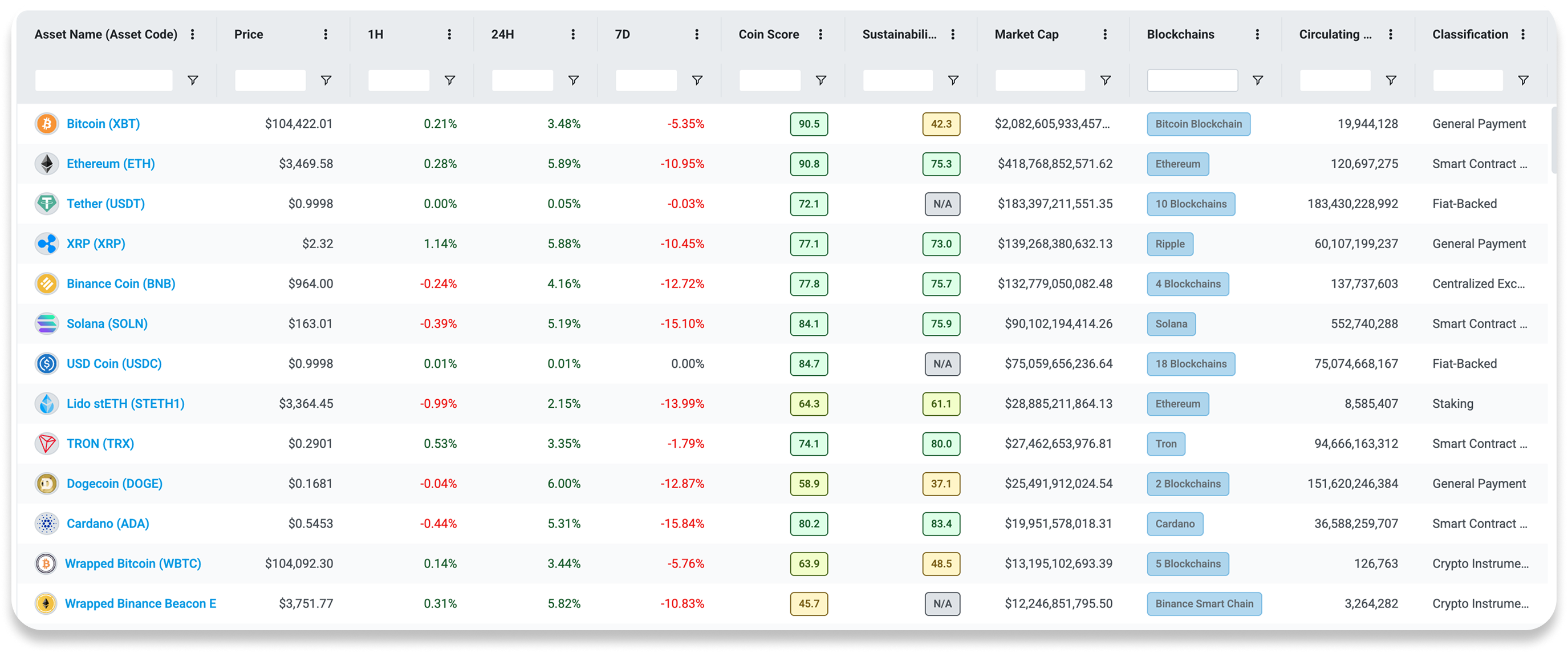Open the 1H column menu
The width and height of the screenshot is (1568, 653).
(x=449, y=35)
